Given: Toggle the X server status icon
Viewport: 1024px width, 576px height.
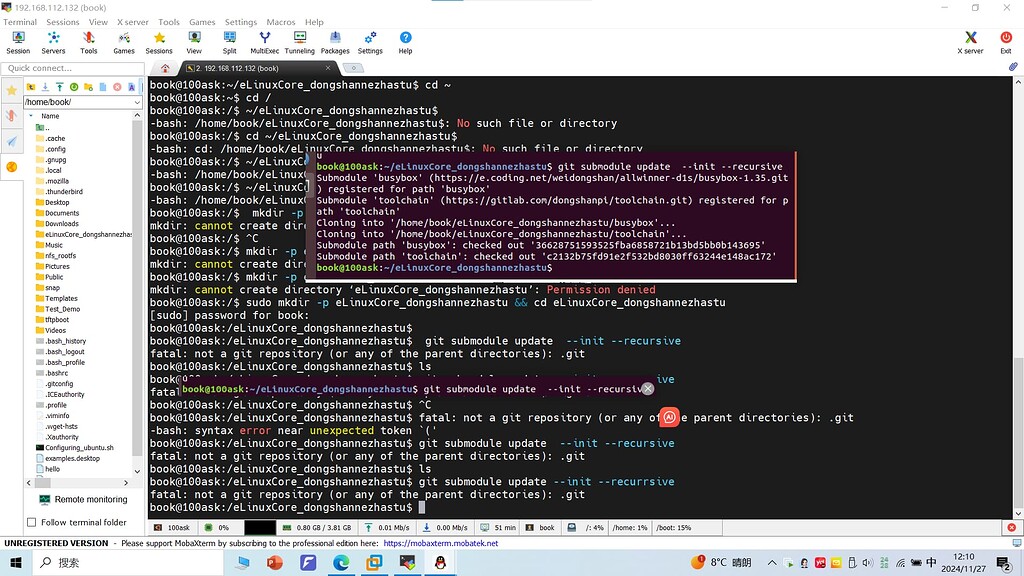Looking at the screenshot, I should 969,40.
